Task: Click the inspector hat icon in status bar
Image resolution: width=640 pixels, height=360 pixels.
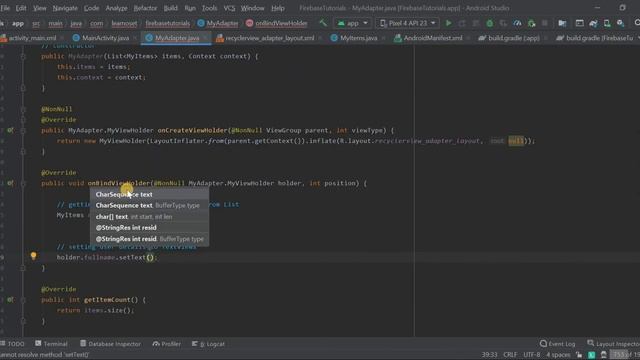Action: tap(604, 355)
